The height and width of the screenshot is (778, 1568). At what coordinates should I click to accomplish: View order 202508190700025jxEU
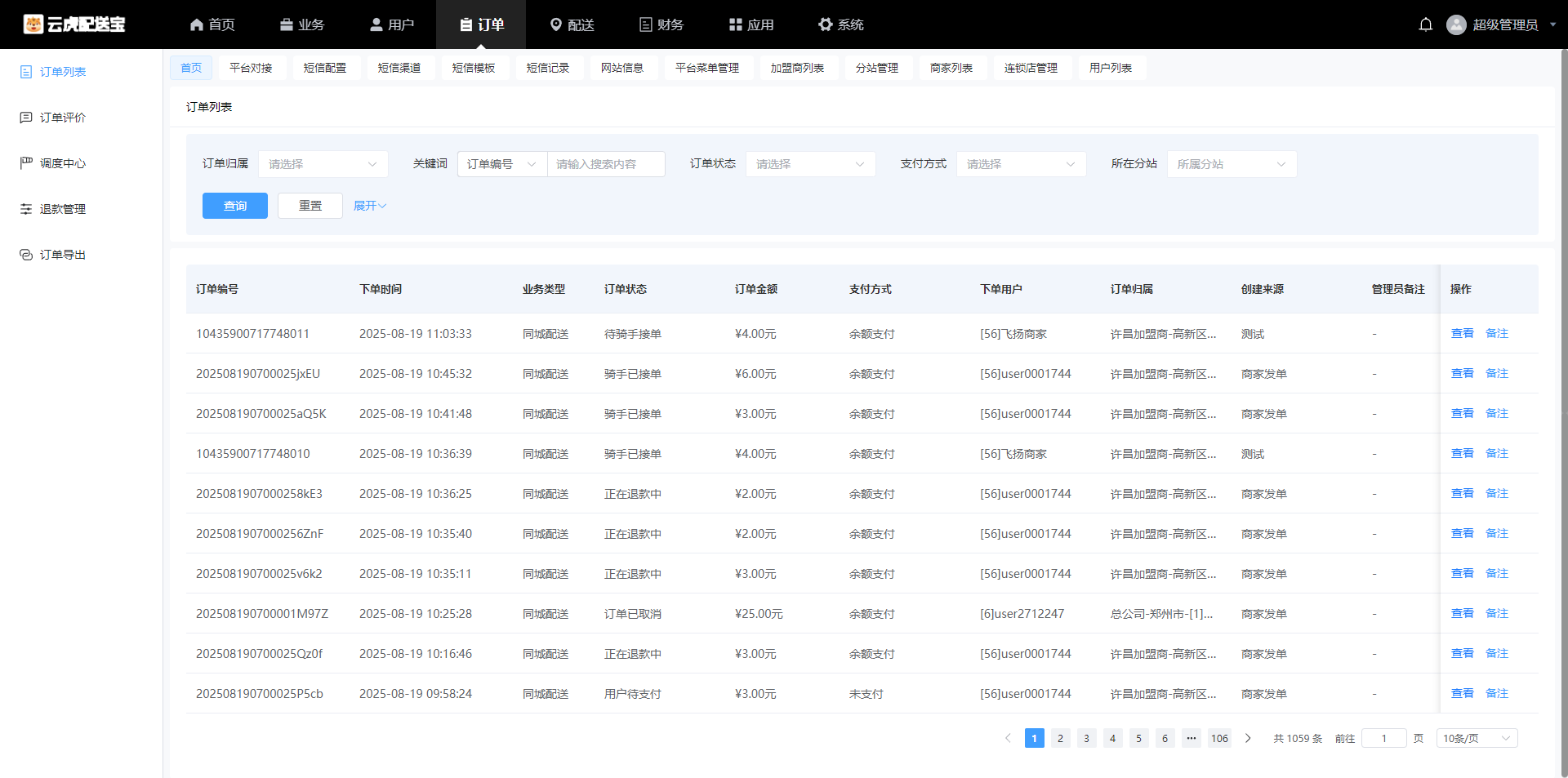click(1462, 373)
